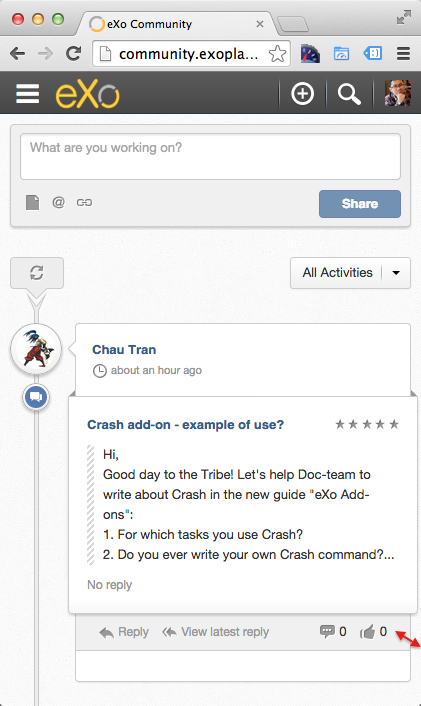Open user profile avatar menu
Screen dimensions: 421x706
[x=398, y=93]
